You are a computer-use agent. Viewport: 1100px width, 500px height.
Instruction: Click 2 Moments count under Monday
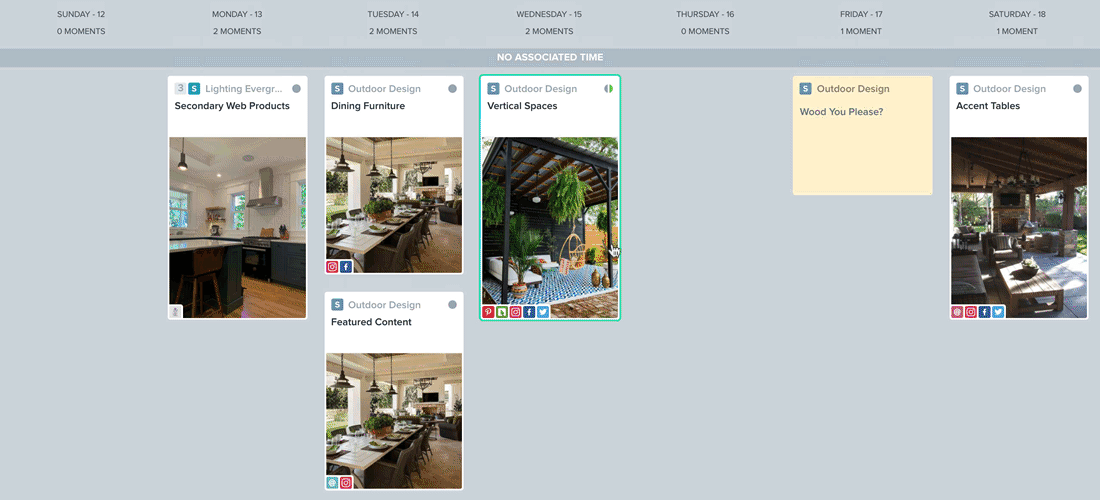click(x=237, y=32)
